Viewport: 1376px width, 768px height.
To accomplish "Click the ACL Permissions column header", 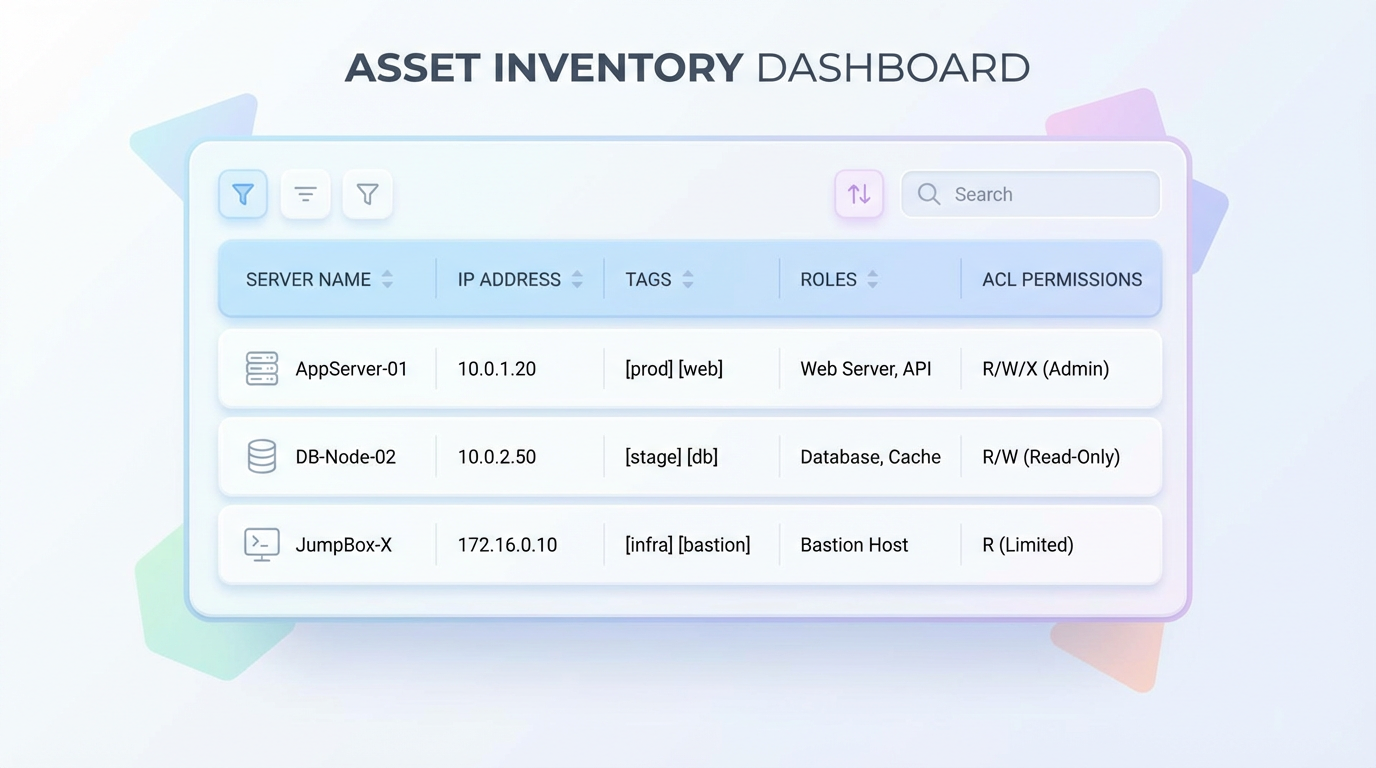I will point(1061,280).
